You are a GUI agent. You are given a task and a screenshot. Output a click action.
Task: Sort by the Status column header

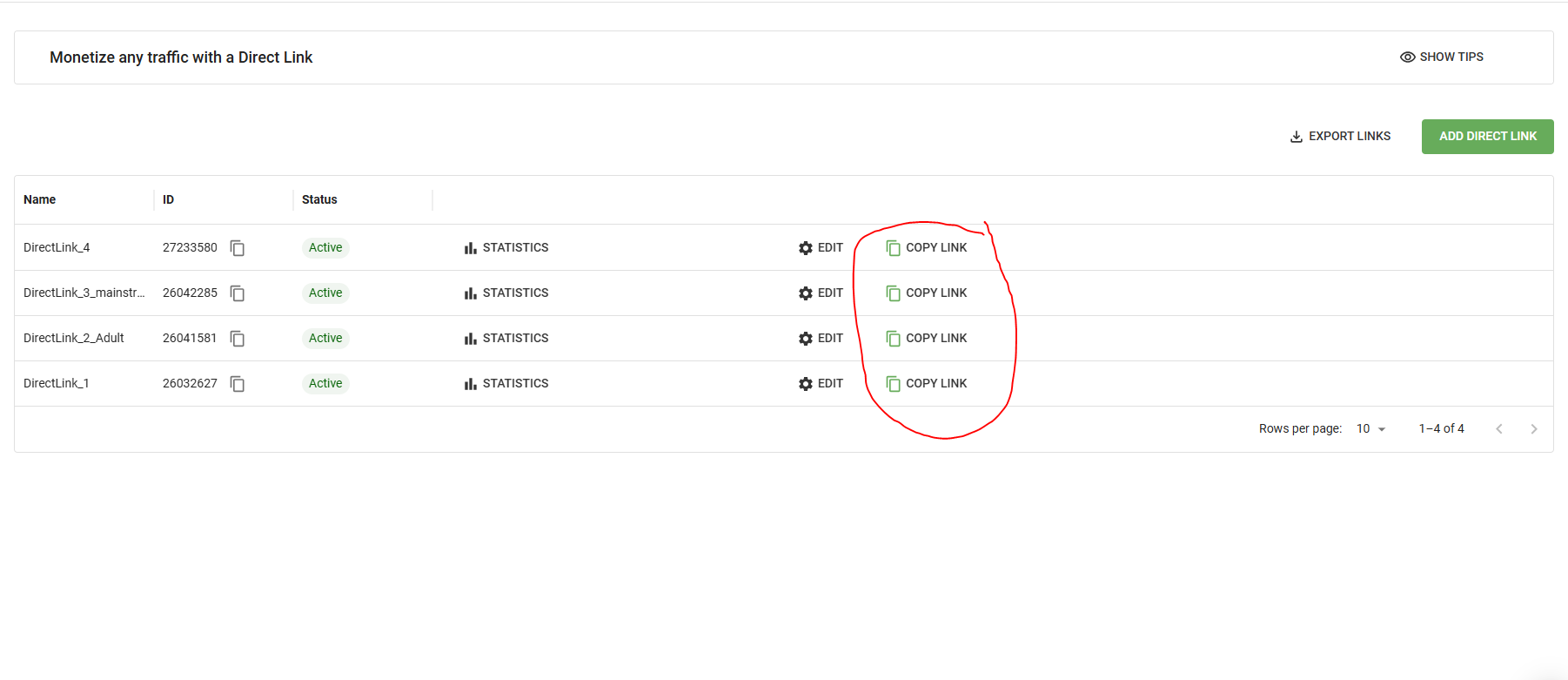point(319,199)
